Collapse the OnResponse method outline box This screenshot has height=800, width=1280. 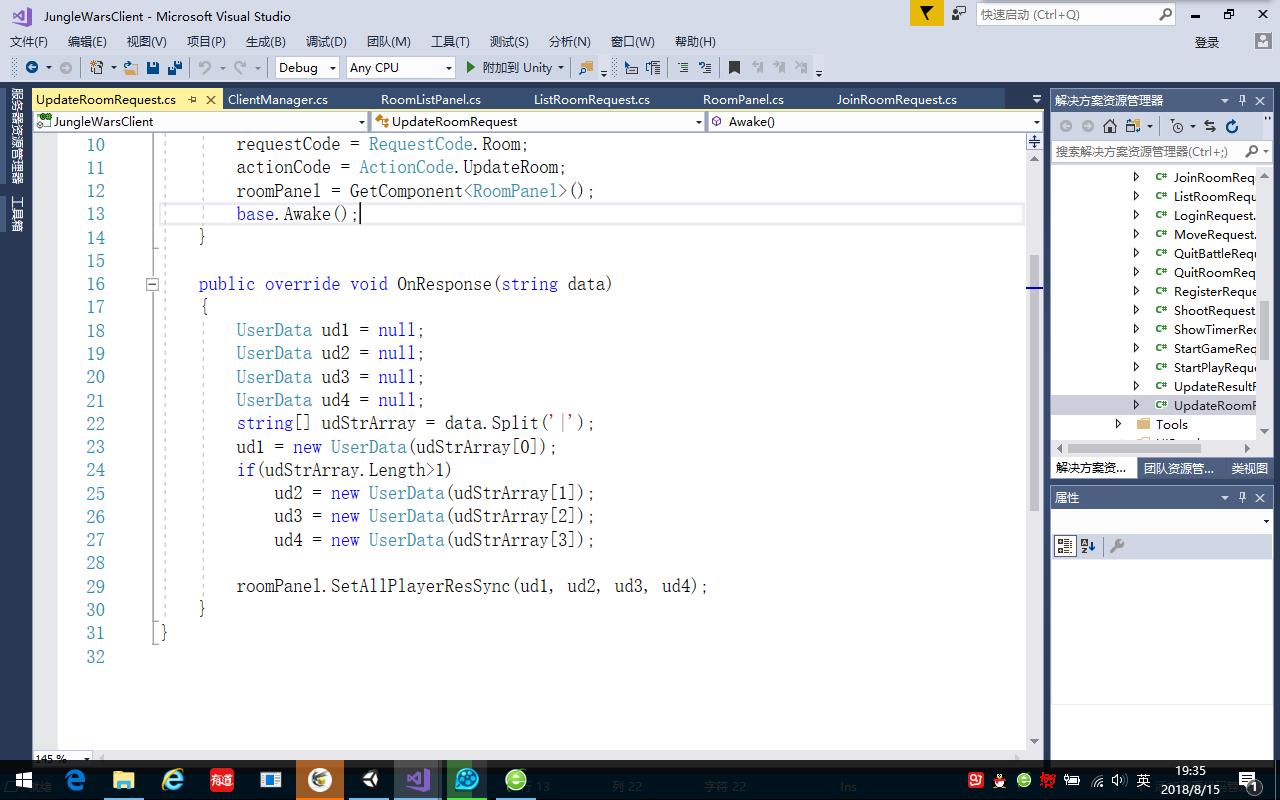click(x=152, y=284)
